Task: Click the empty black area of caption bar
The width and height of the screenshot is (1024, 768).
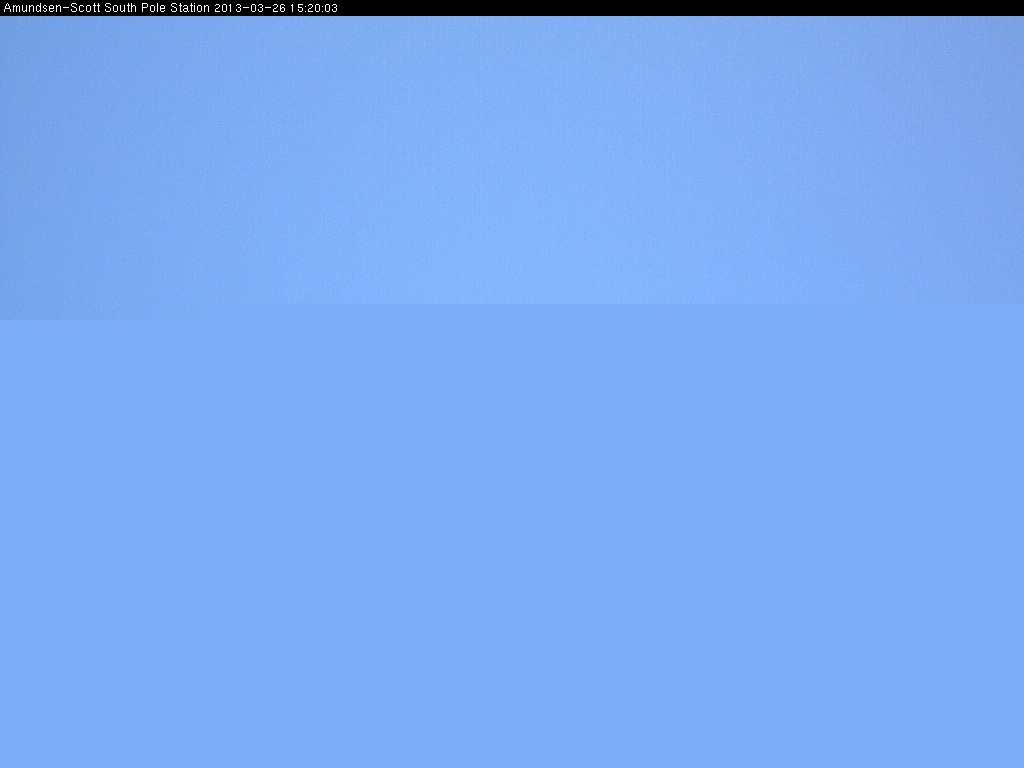Action: click(x=680, y=8)
